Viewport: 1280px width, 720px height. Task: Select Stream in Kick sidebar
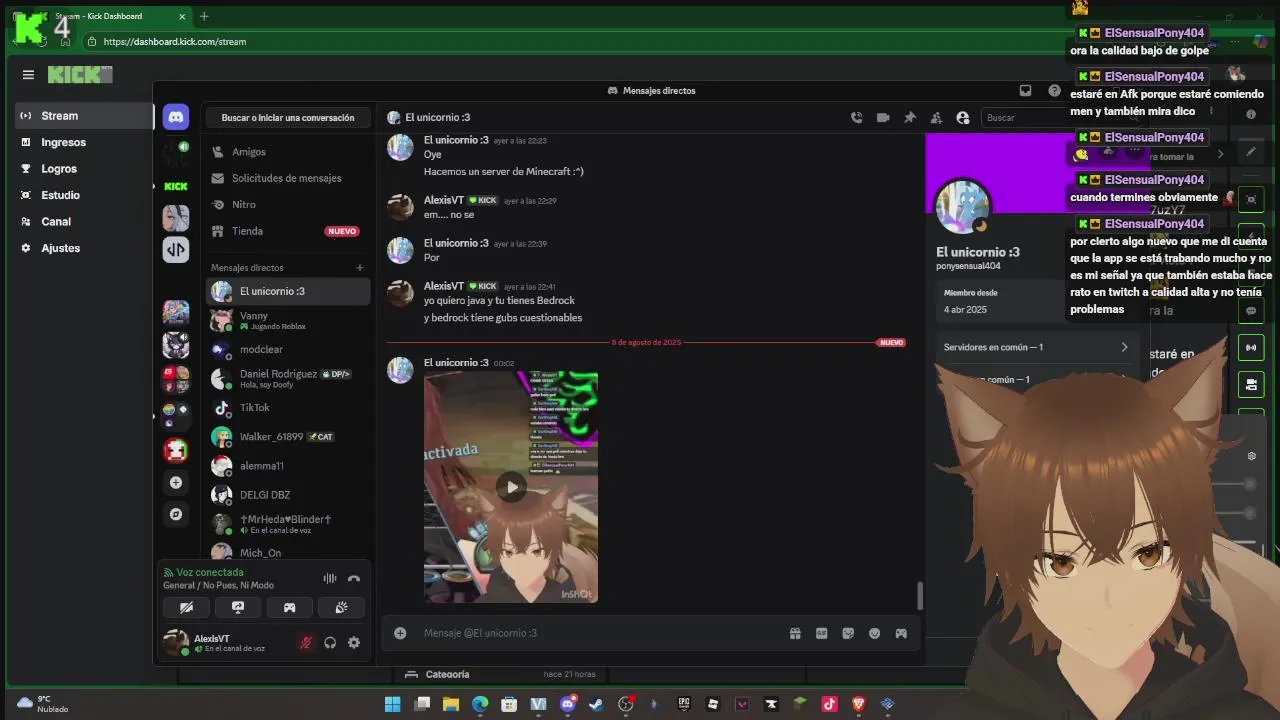coord(83,116)
